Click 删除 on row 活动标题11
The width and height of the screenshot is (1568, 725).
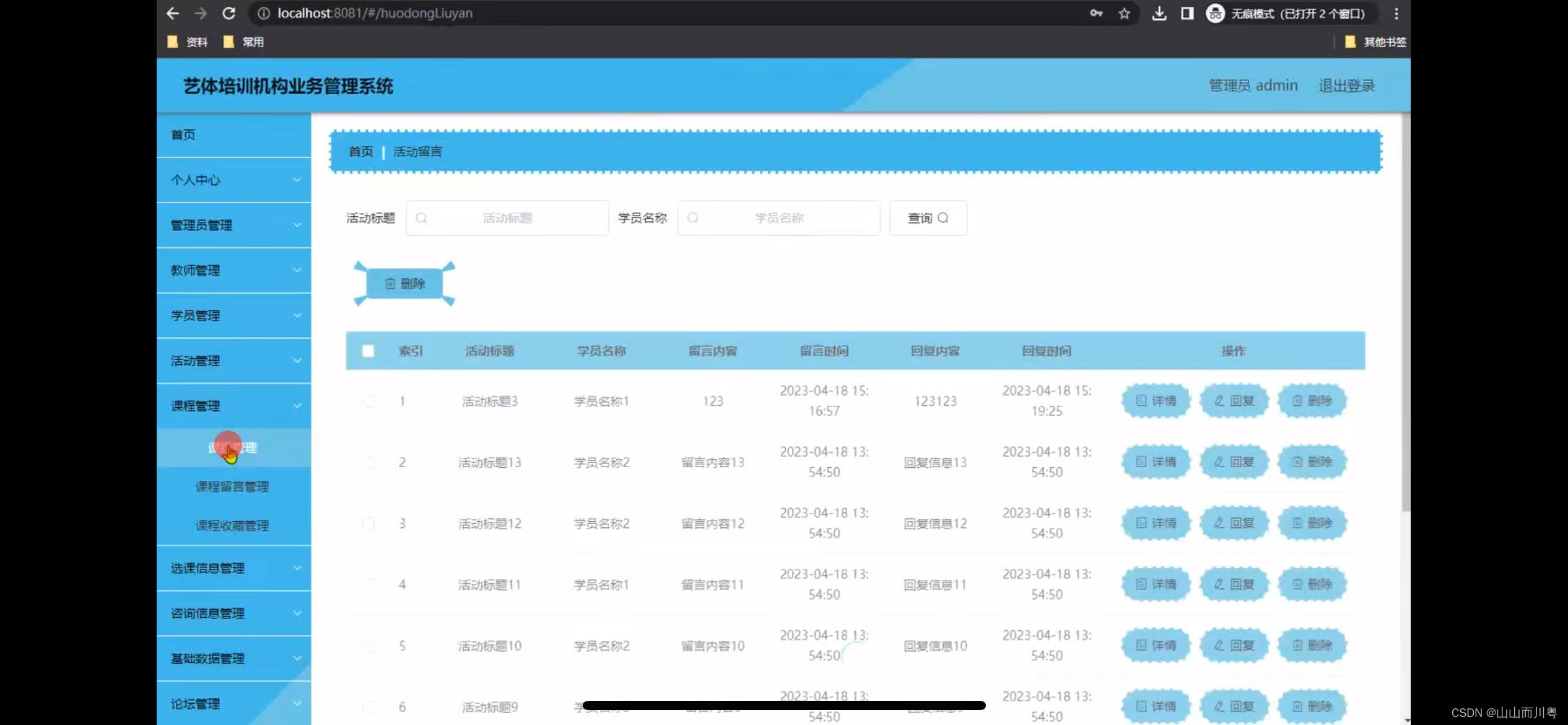[1312, 584]
